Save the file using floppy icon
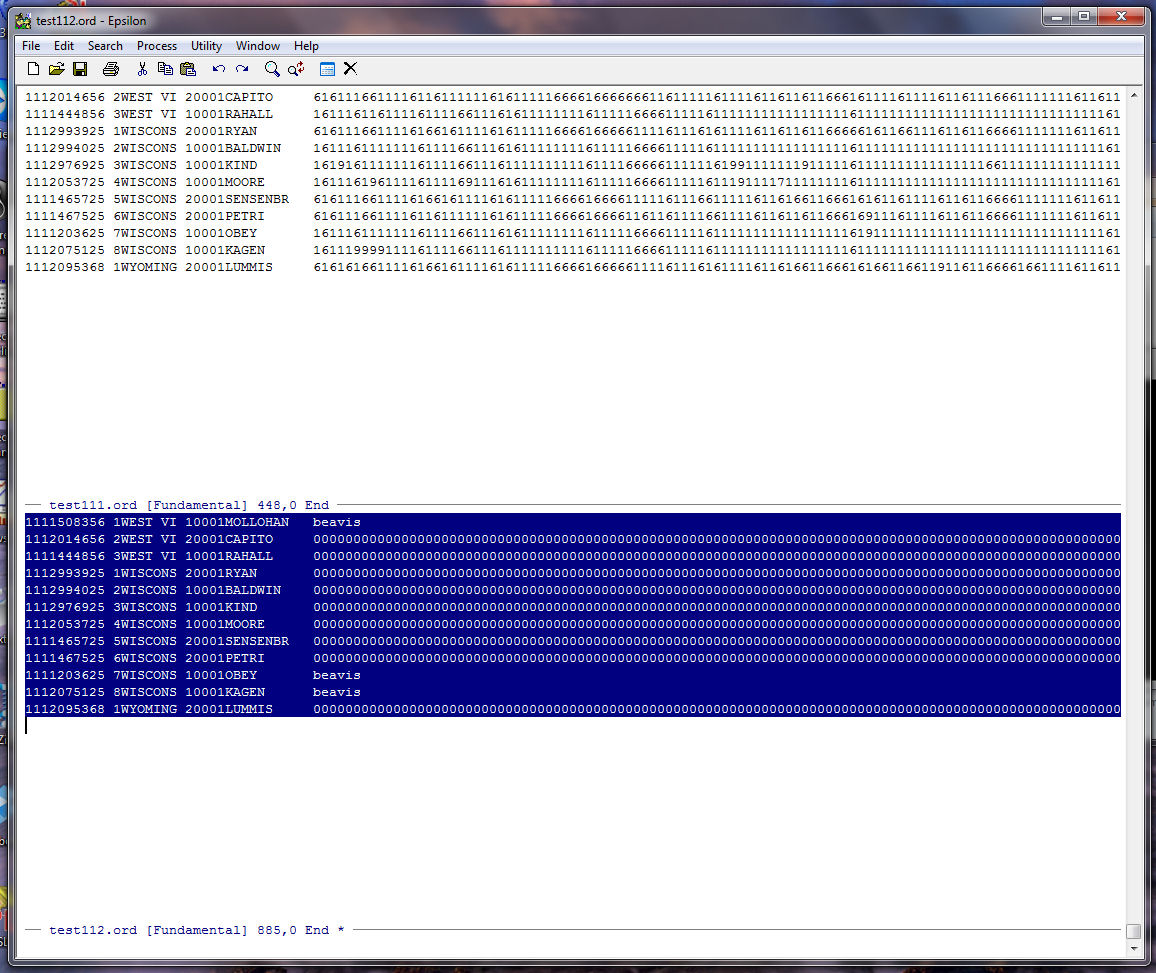 (80, 69)
